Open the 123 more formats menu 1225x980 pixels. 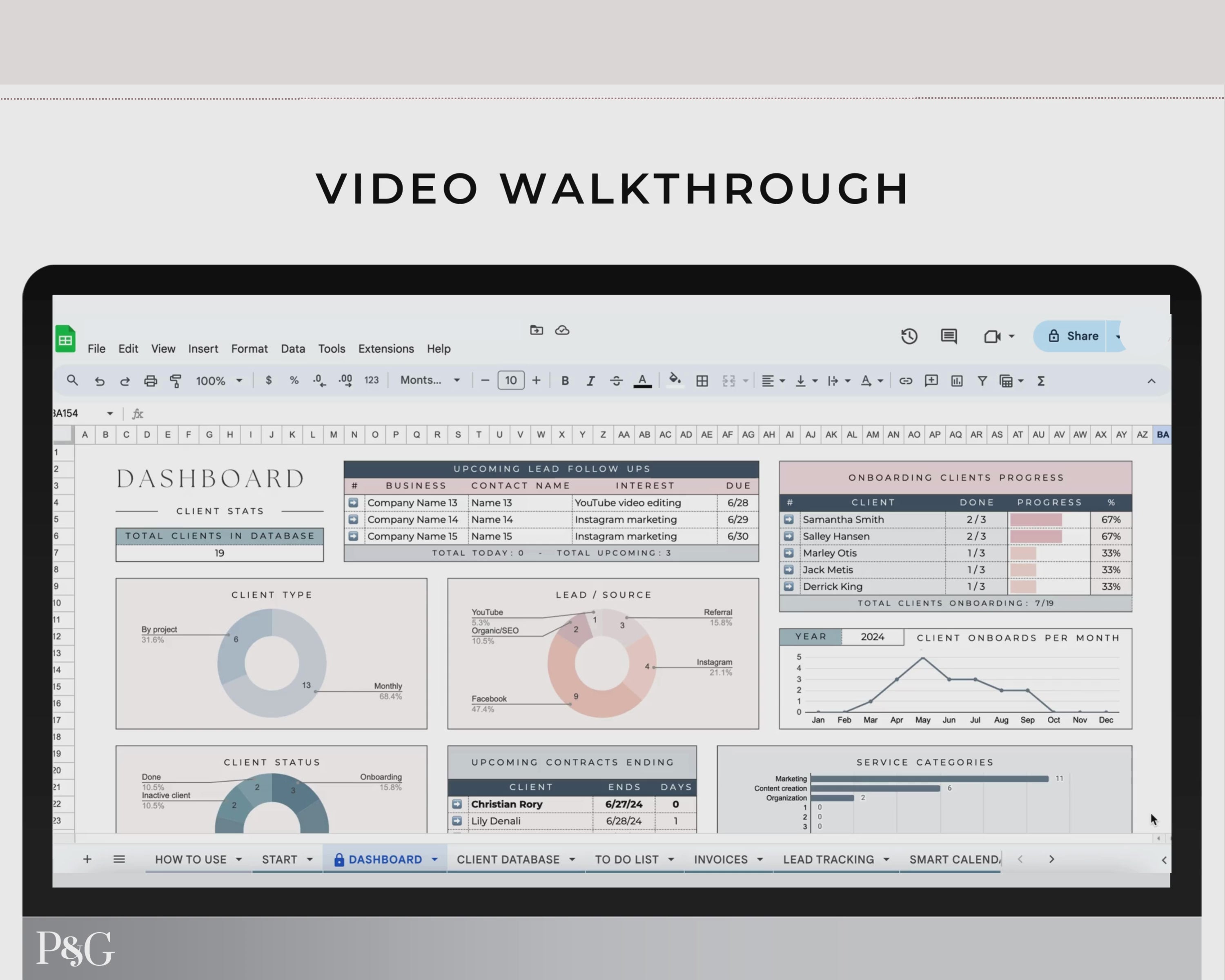(x=371, y=380)
